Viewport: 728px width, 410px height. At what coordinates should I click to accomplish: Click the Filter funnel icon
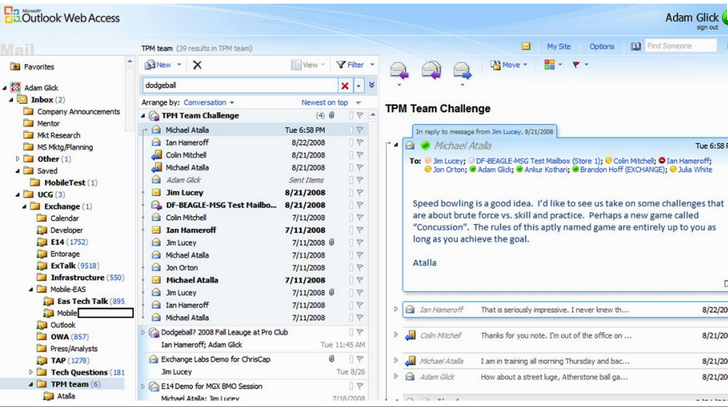341,65
